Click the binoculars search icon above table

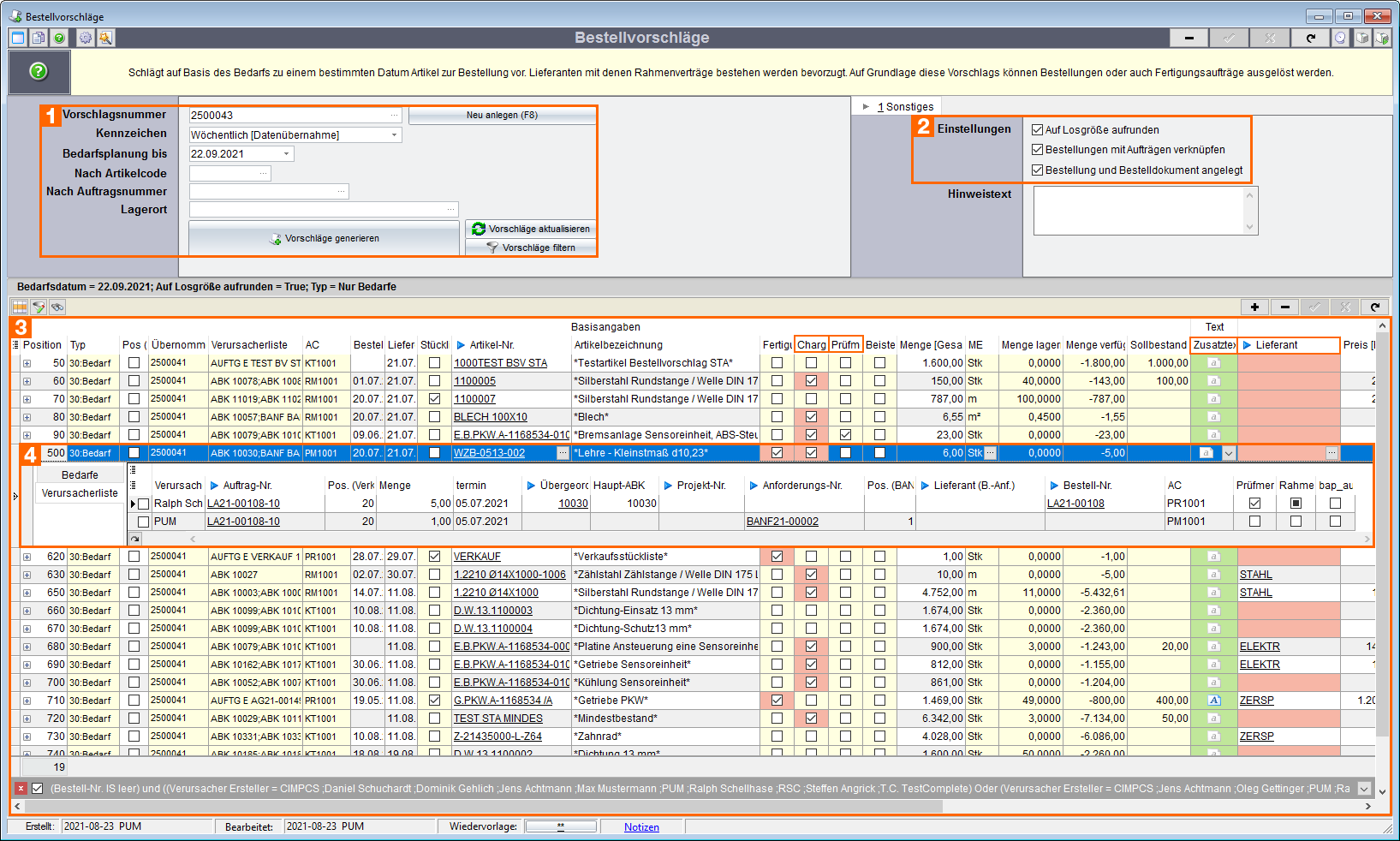click(x=57, y=307)
